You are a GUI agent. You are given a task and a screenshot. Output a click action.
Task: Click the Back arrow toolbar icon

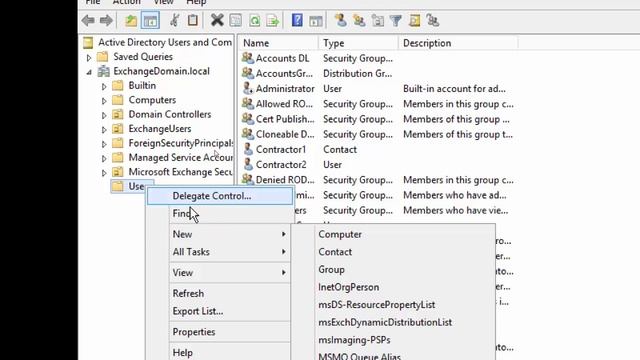(x=88, y=20)
